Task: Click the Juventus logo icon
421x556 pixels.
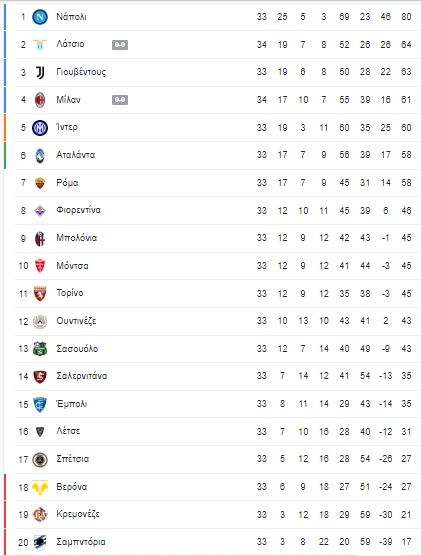Action: pyautogui.click(x=40, y=72)
